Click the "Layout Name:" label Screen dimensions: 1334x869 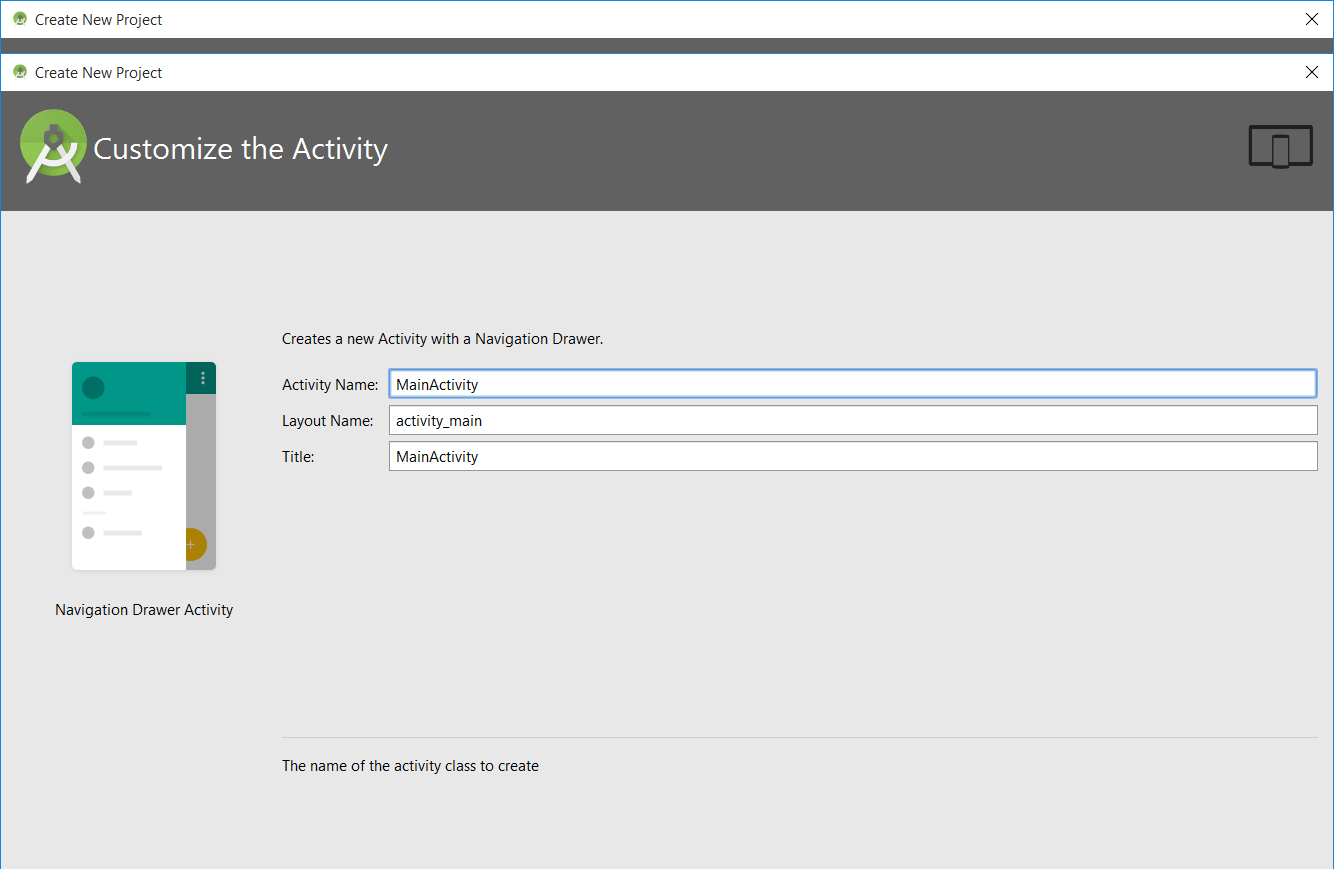coord(328,421)
